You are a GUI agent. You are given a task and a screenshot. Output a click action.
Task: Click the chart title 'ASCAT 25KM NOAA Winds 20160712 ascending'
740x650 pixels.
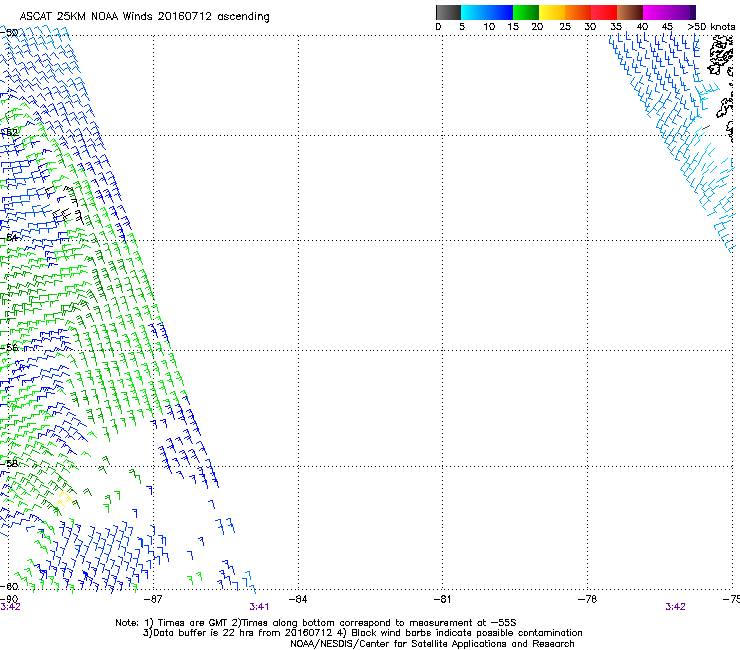pyautogui.click(x=144, y=17)
